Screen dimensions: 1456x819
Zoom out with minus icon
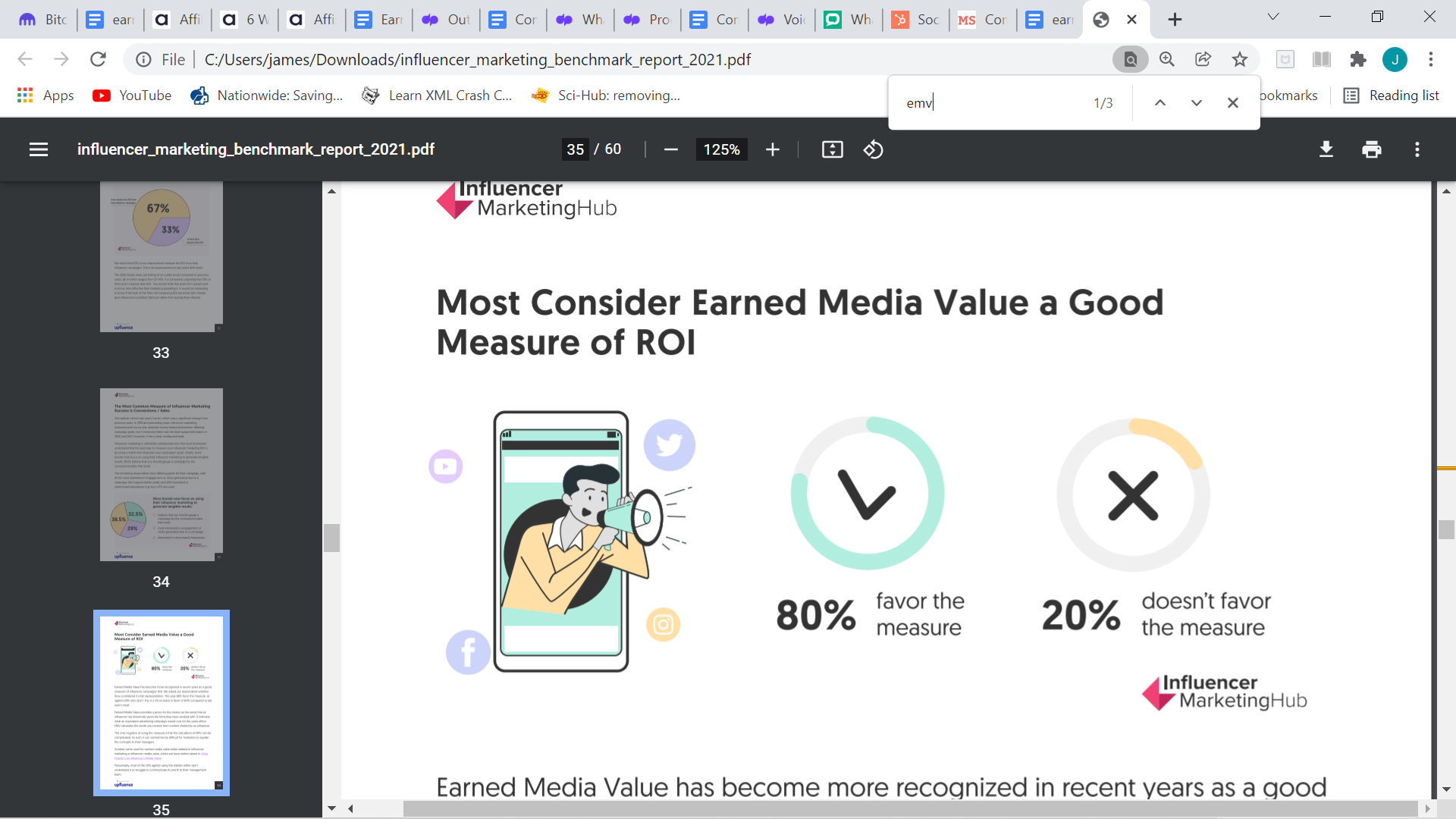(670, 149)
